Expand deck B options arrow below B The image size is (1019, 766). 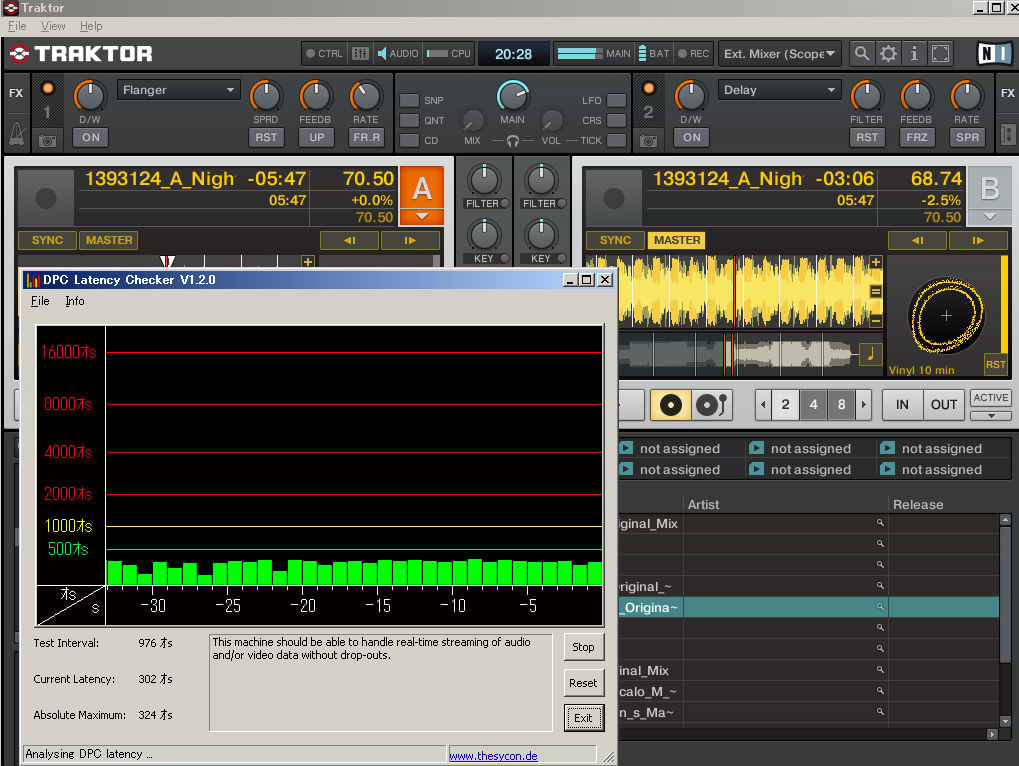tap(989, 216)
